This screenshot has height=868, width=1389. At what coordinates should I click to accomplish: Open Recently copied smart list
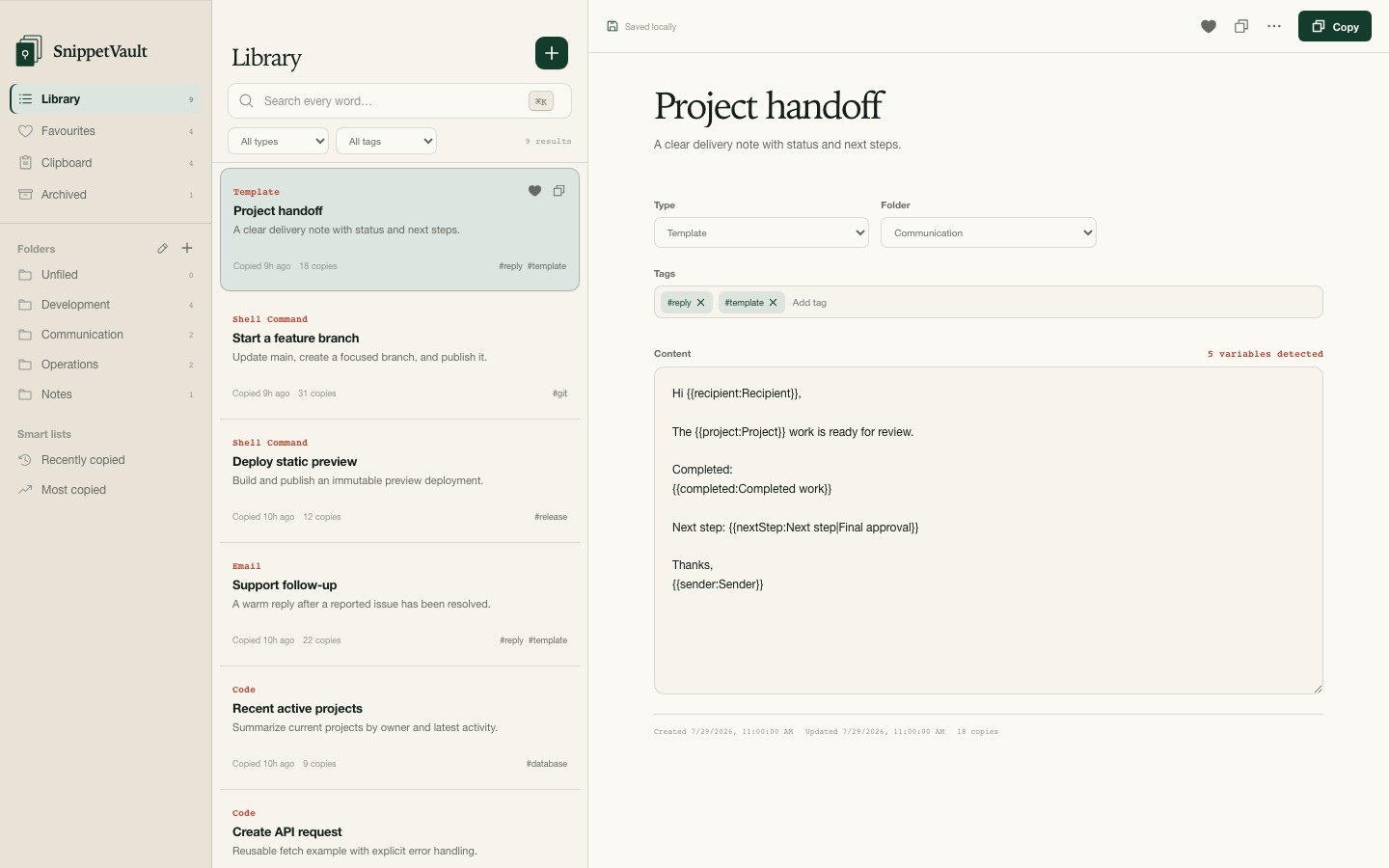106,460
